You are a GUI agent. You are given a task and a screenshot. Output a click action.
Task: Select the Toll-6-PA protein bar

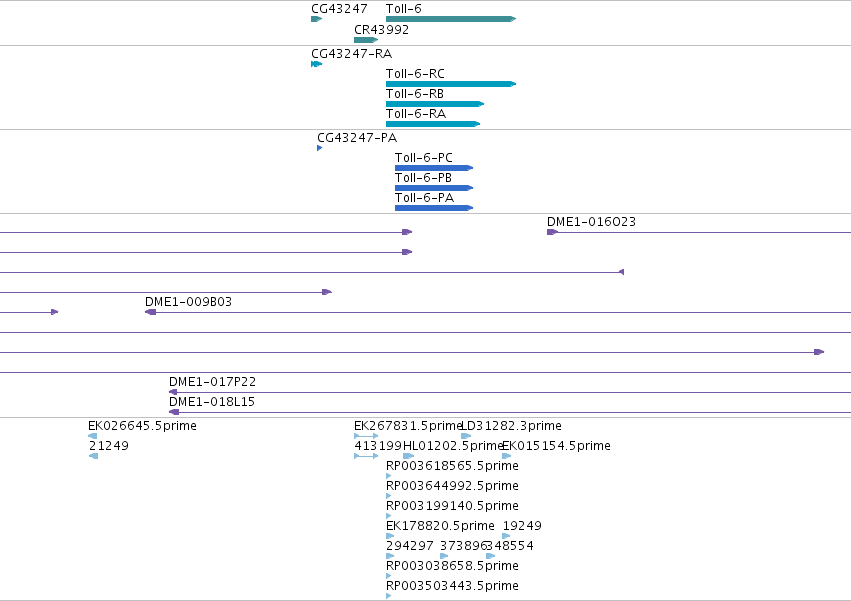[434, 208]
